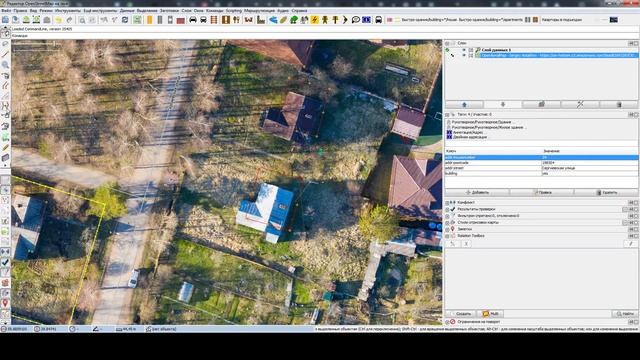The width and height of the screenshot is (640, 360).
Task: Click the command line Команда input field
Action: pos(325,36)
